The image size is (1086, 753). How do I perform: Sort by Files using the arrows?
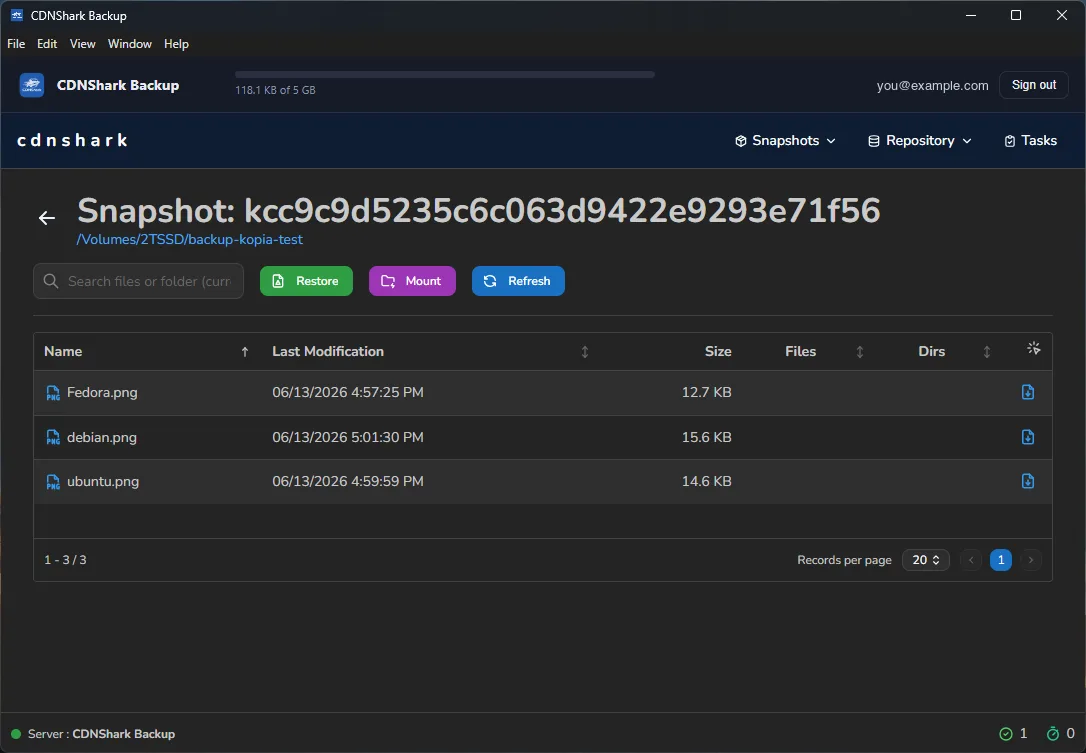click(x=860, y=352)
